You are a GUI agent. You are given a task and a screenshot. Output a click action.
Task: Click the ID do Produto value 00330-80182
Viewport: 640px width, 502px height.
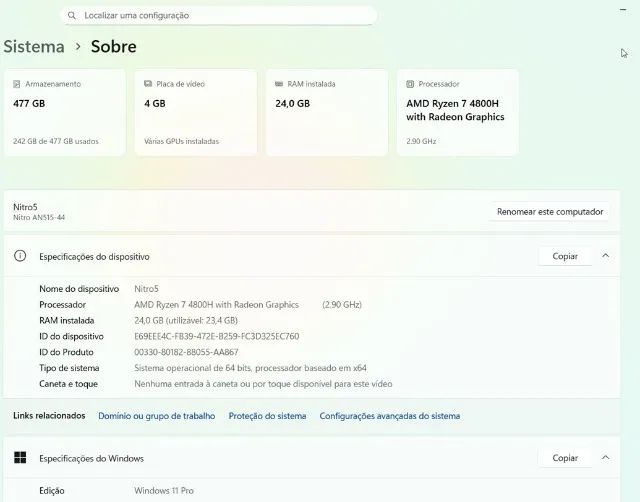(186, 352)
